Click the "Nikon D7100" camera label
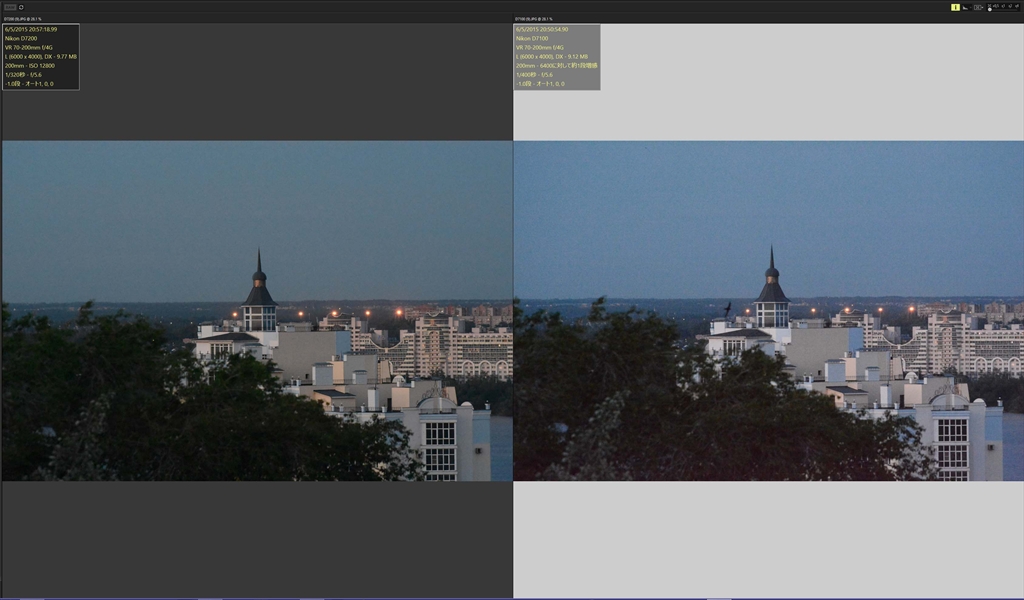The width and height of the screenshot is (1024, 600). pos(532,39)
